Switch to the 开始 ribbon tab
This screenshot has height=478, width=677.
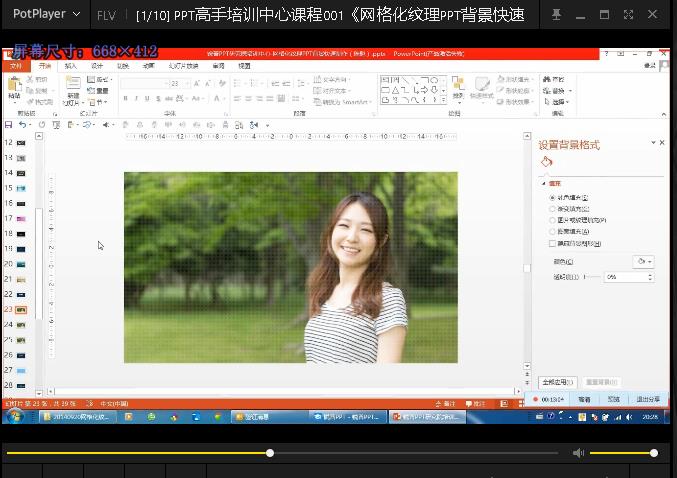click(45, 66)
